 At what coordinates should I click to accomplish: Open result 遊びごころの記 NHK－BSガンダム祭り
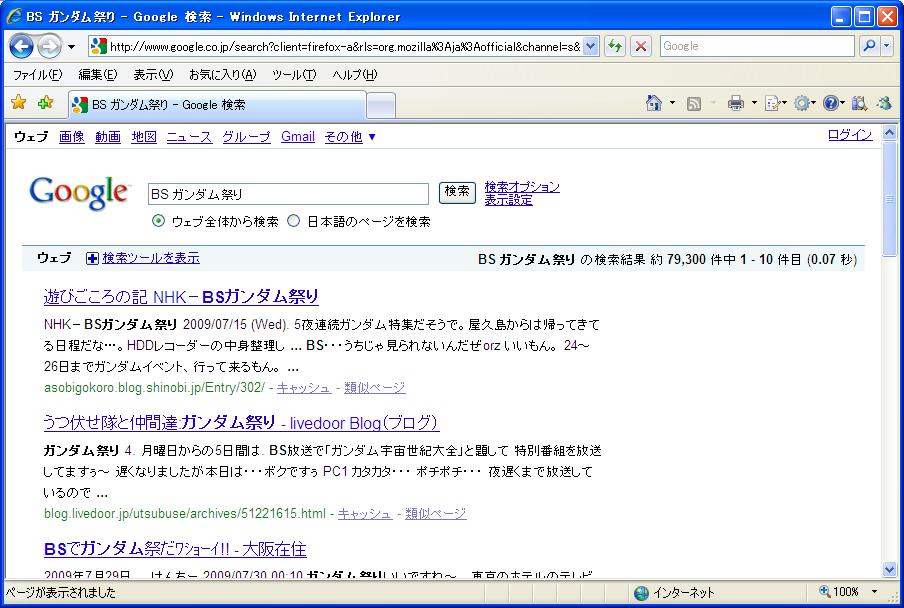coord(181,296)
